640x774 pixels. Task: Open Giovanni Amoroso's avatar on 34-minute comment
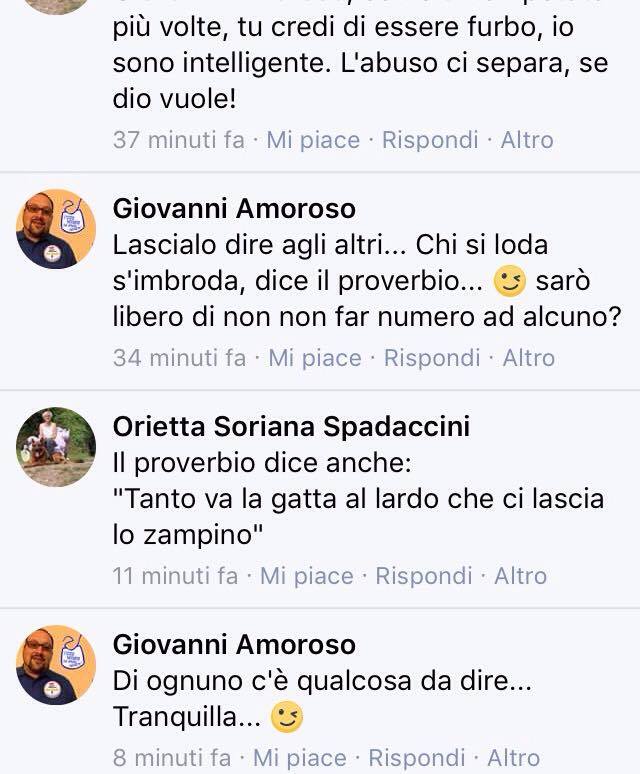coord(56,229)
